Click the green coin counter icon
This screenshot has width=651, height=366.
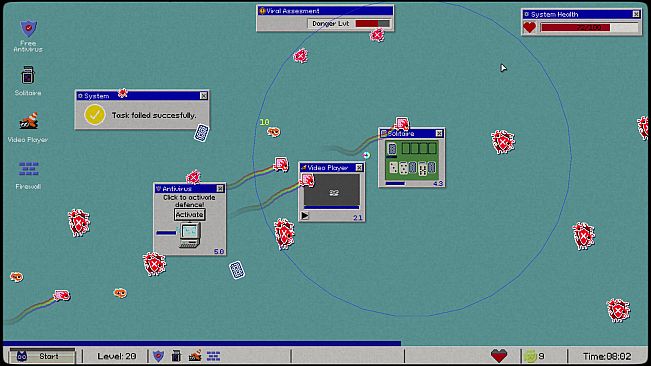[530, 356]
